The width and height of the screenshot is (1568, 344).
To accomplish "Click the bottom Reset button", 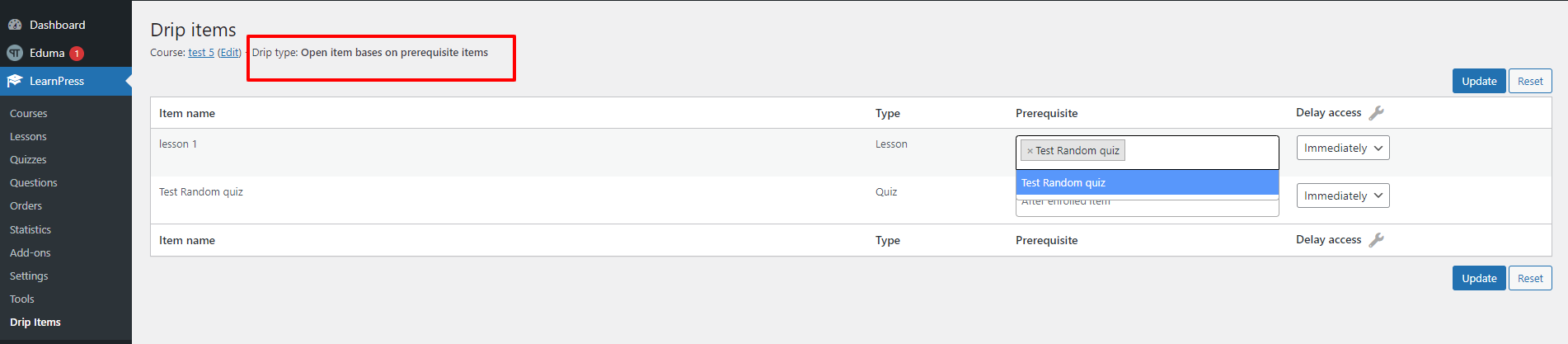I will click(1530, 278).
